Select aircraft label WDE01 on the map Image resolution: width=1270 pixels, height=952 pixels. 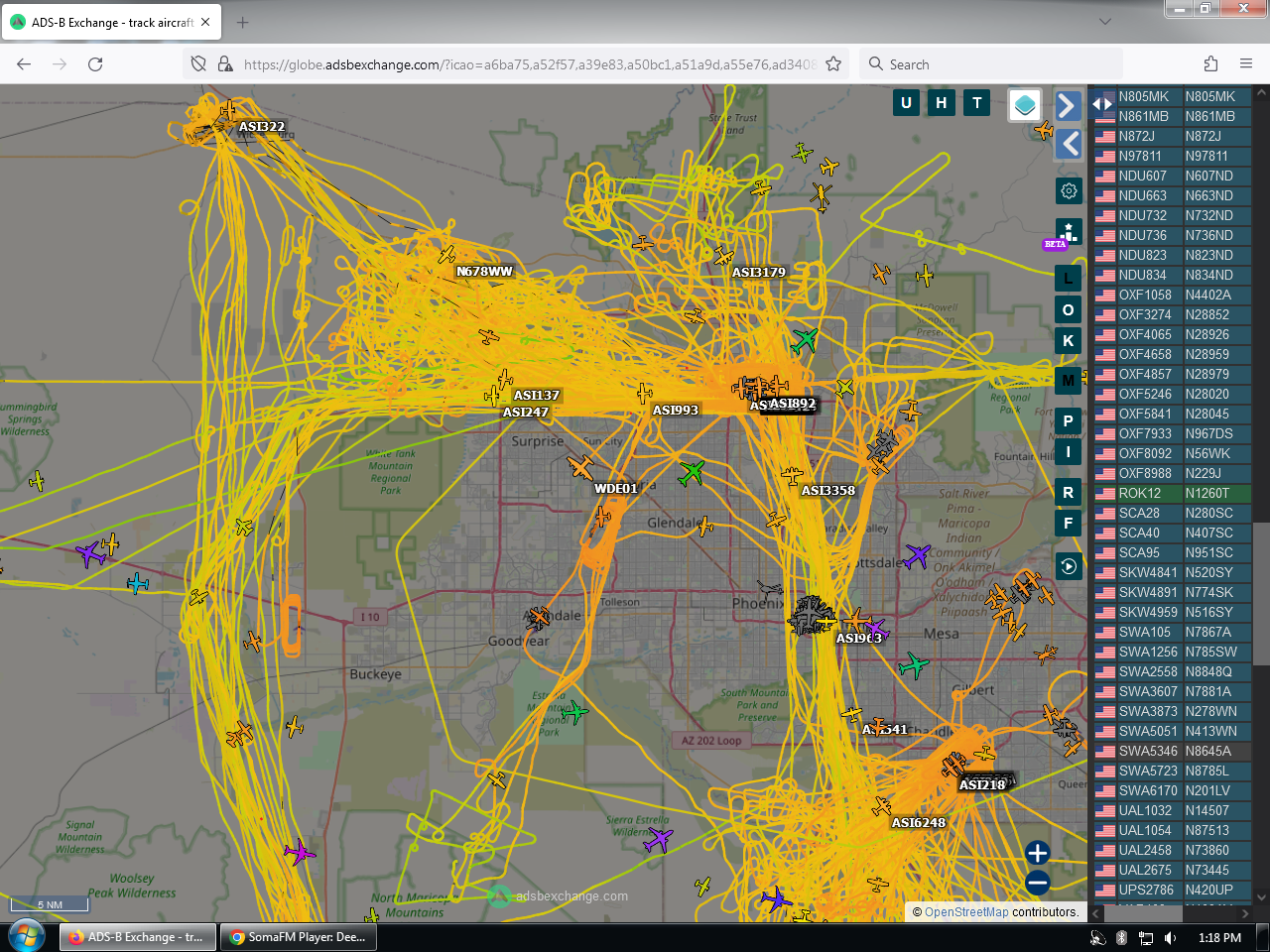[x=616, y=489]
